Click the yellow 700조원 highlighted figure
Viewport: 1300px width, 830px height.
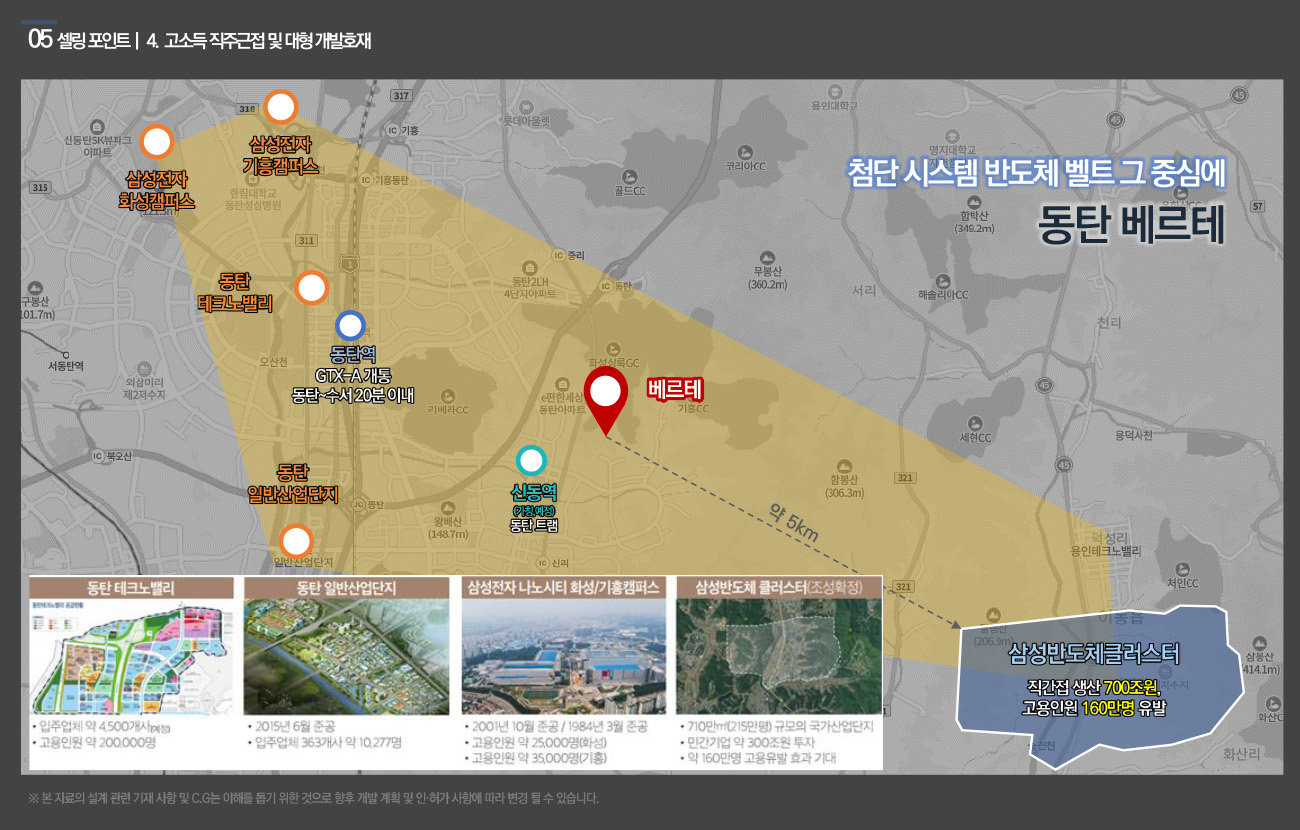(x=1132, y=687)
